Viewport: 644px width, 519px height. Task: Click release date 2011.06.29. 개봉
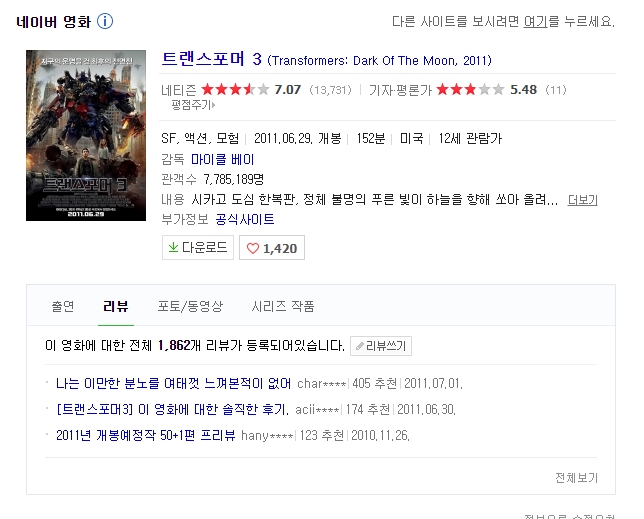click(x=297, y=139)
